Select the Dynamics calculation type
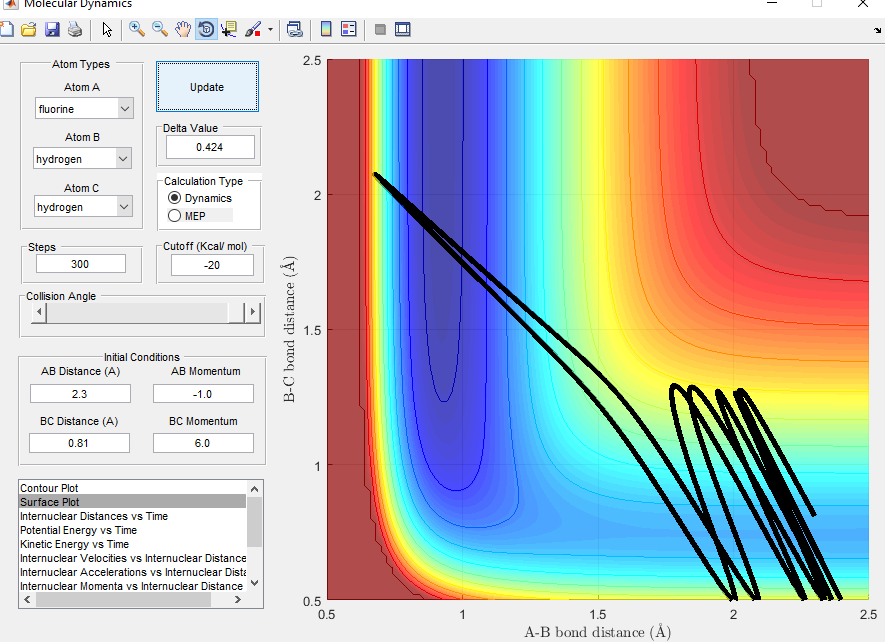The image size is (885, 642). [175, 198]
